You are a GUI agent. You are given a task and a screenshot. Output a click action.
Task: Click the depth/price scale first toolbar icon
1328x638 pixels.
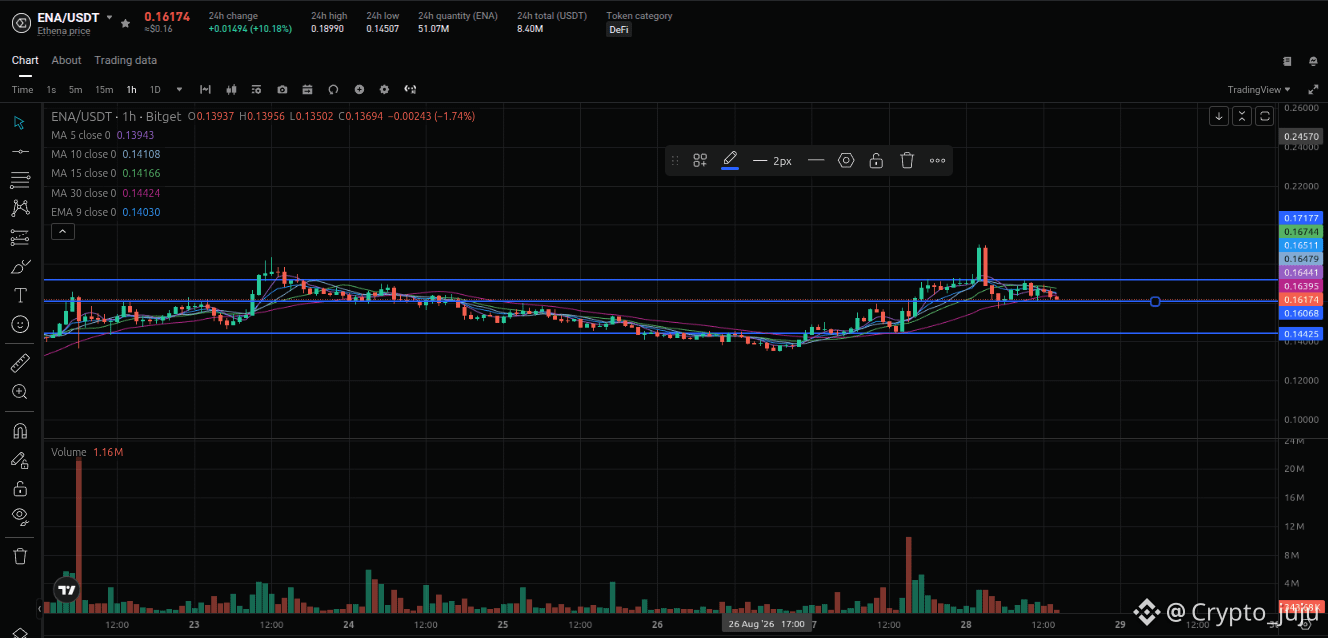[x=205, y=89]
